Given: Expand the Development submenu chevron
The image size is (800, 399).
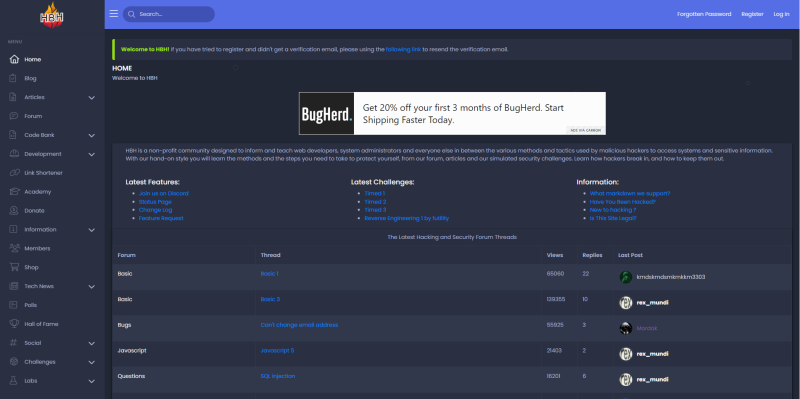Looking at the screenshot, I should pos(92,154).
